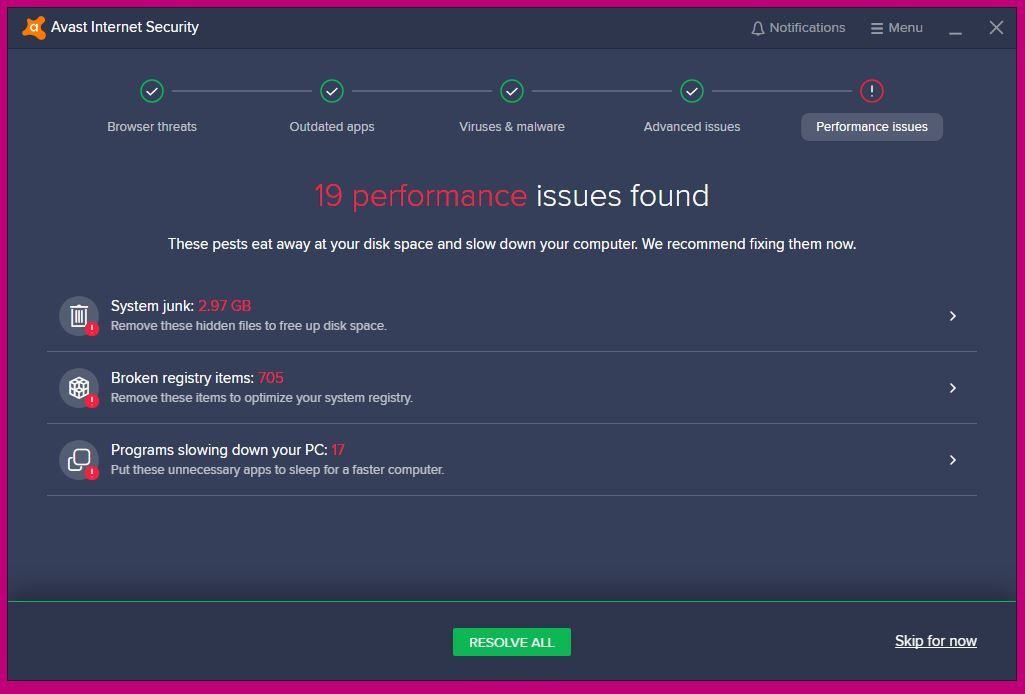Click the Broken registry cube icon
The height and width of the screenshot is (694, 1025).
click(x=79, y=388)
